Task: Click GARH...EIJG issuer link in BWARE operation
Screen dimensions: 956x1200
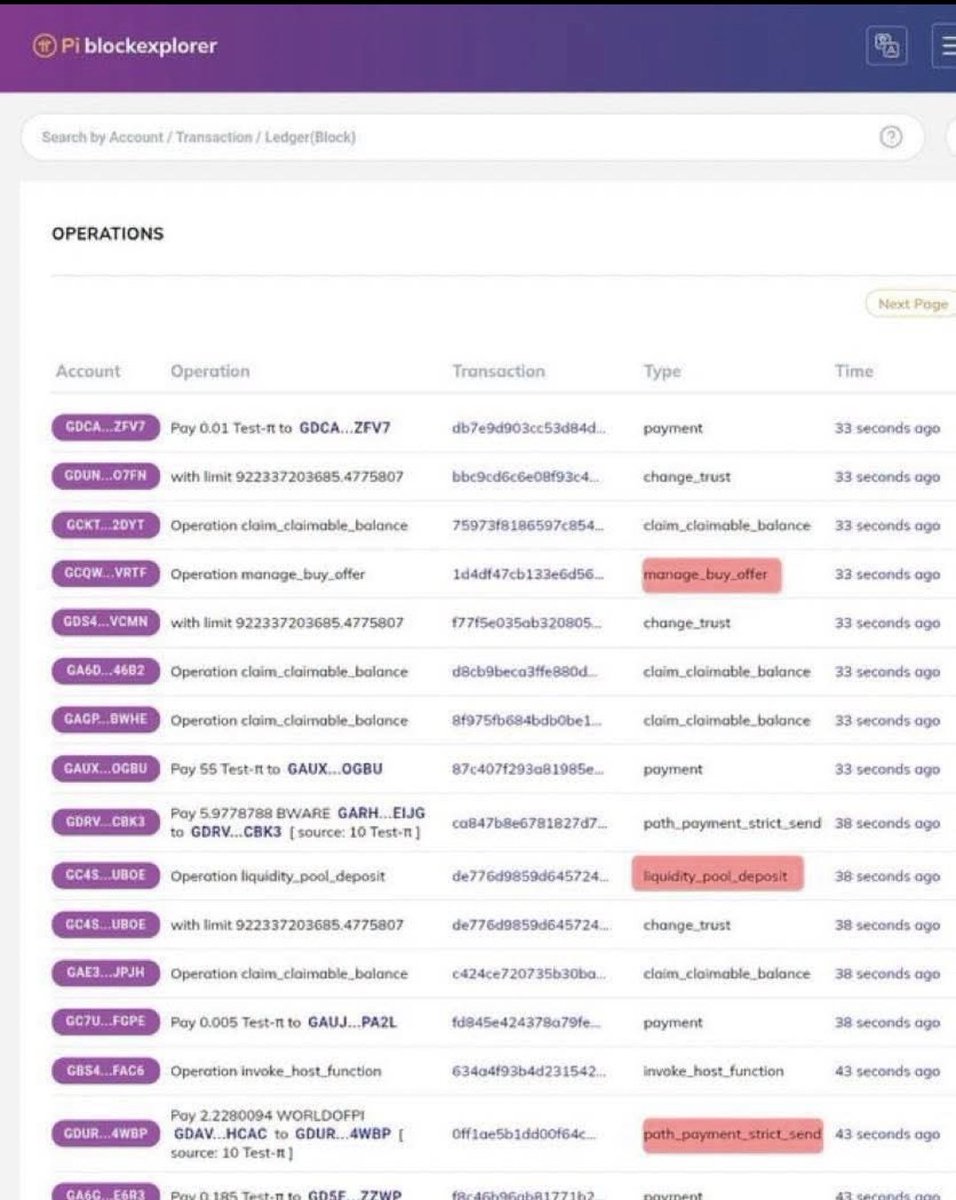Action: tap(381, 815)
